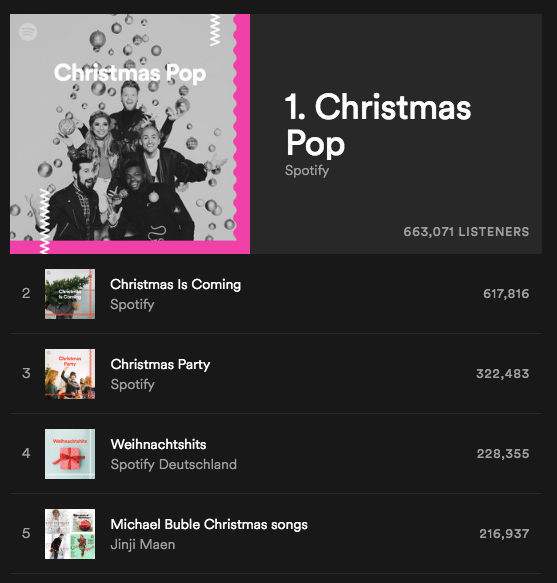Open the Jinji Maen profile link

point(143,544)
